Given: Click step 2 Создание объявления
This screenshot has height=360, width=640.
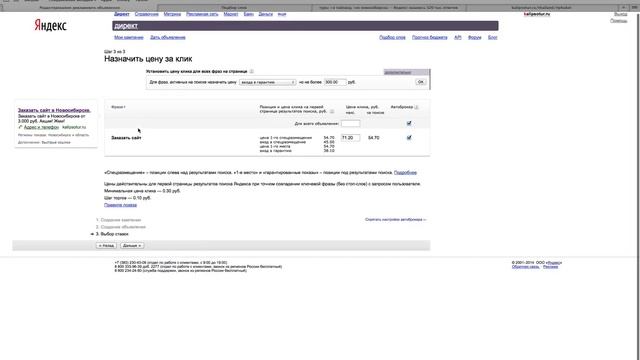Looking at the screenshot, I should (x=123, y=227).
